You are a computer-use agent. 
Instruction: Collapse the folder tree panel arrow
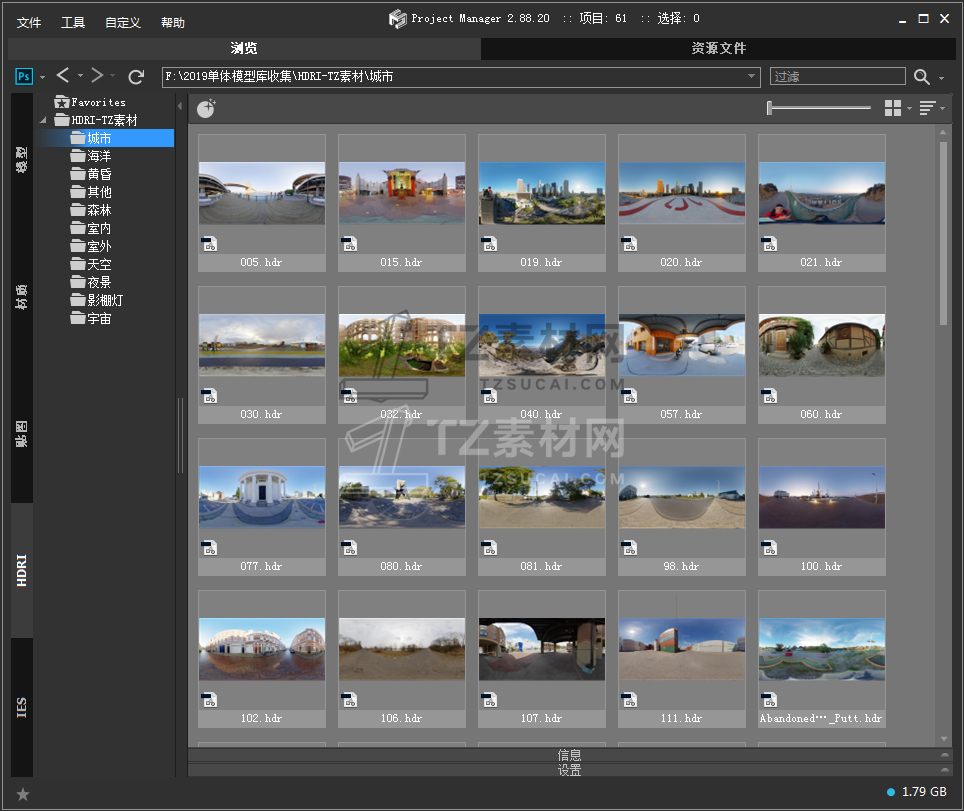180,106
